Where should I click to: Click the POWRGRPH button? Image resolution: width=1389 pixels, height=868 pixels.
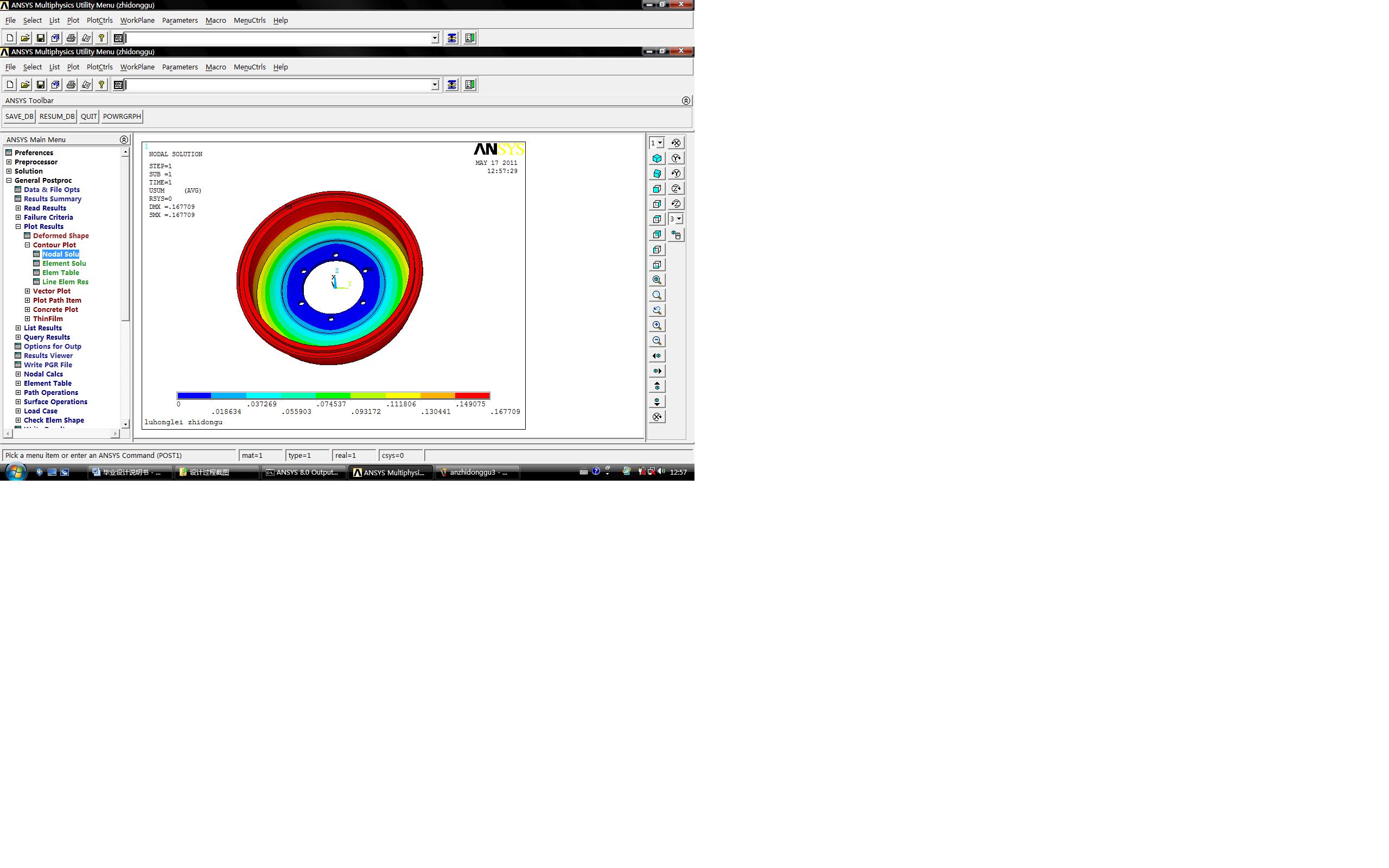pos(122,117)
